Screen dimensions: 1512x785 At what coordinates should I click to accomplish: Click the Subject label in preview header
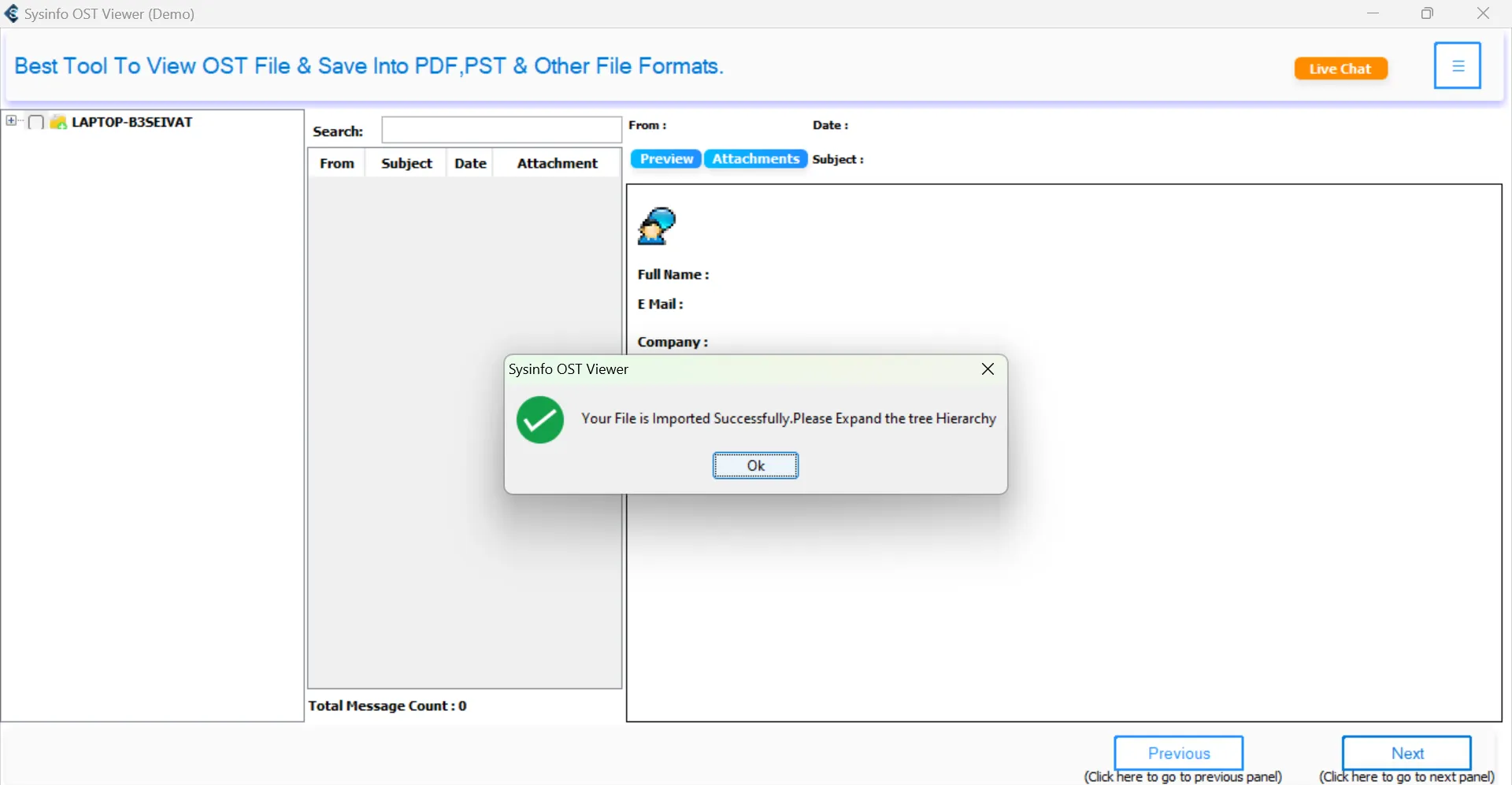[838, 159]
